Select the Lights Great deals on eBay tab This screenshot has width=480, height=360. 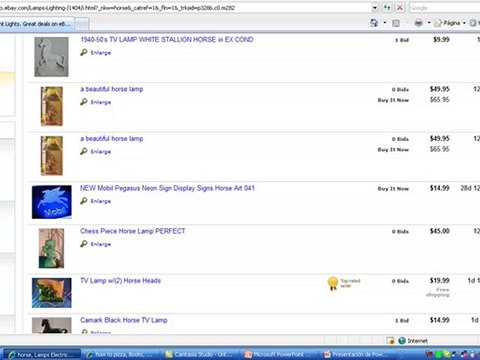point(36,24)
